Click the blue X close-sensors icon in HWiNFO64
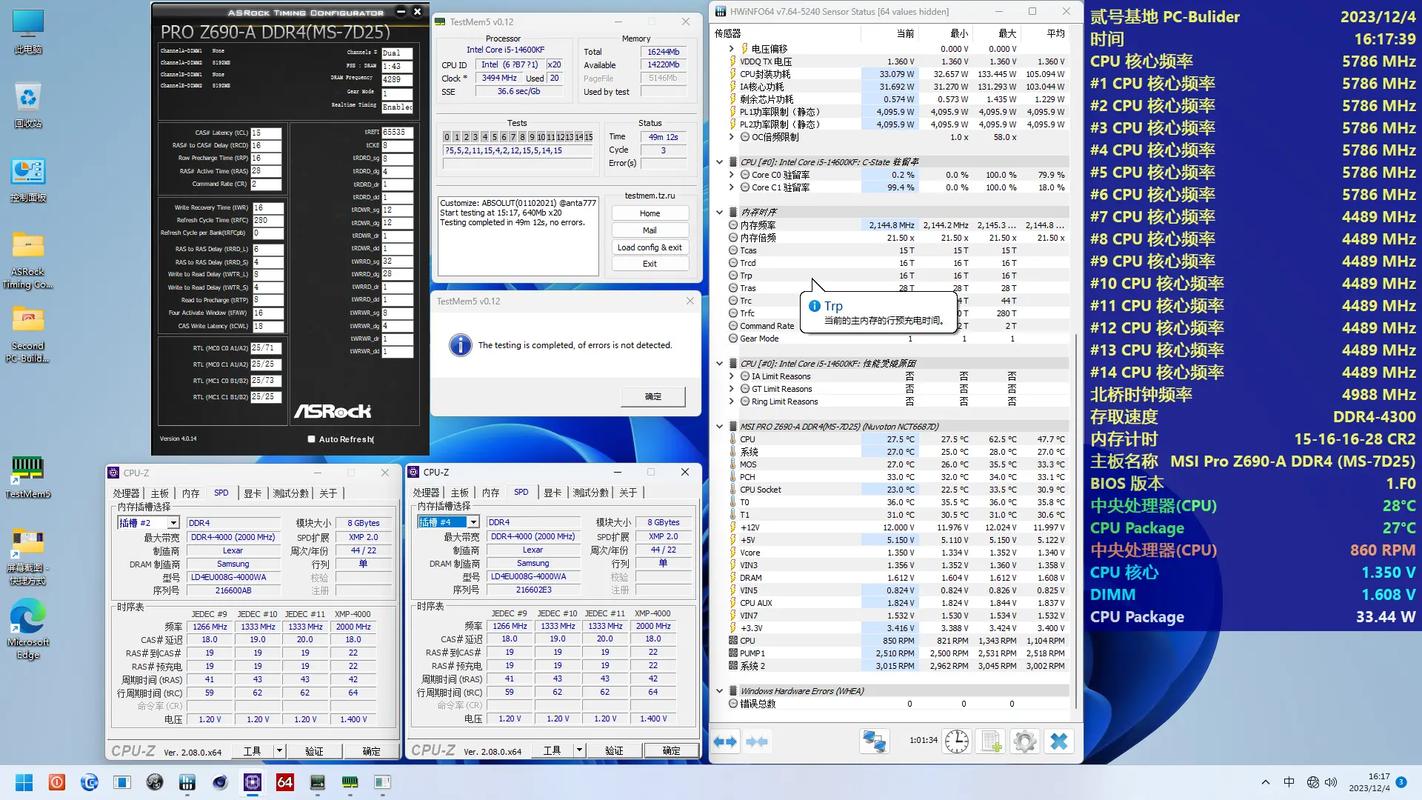 tap(1059, 741)
